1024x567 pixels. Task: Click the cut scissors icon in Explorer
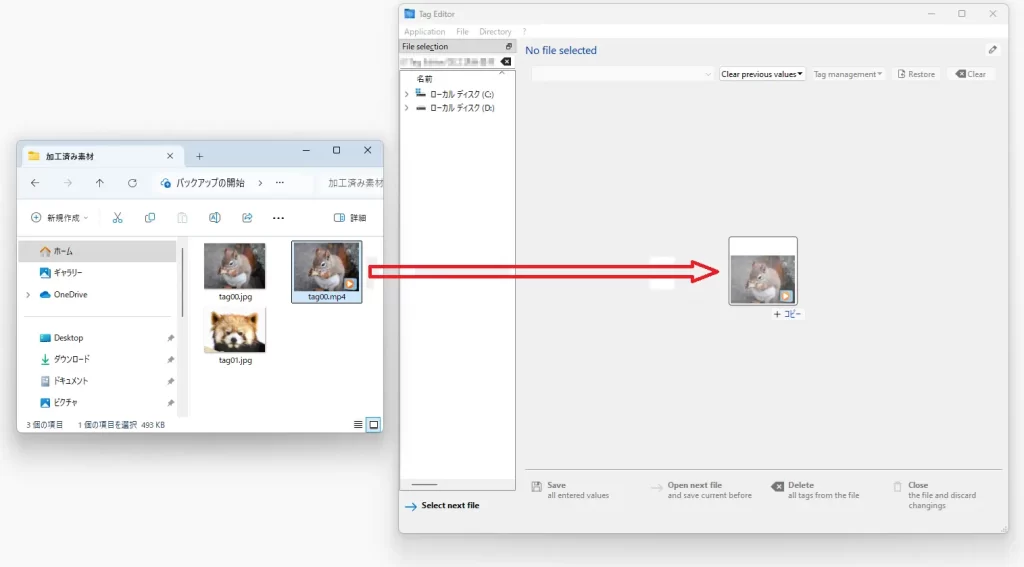(x=117, y=218)
